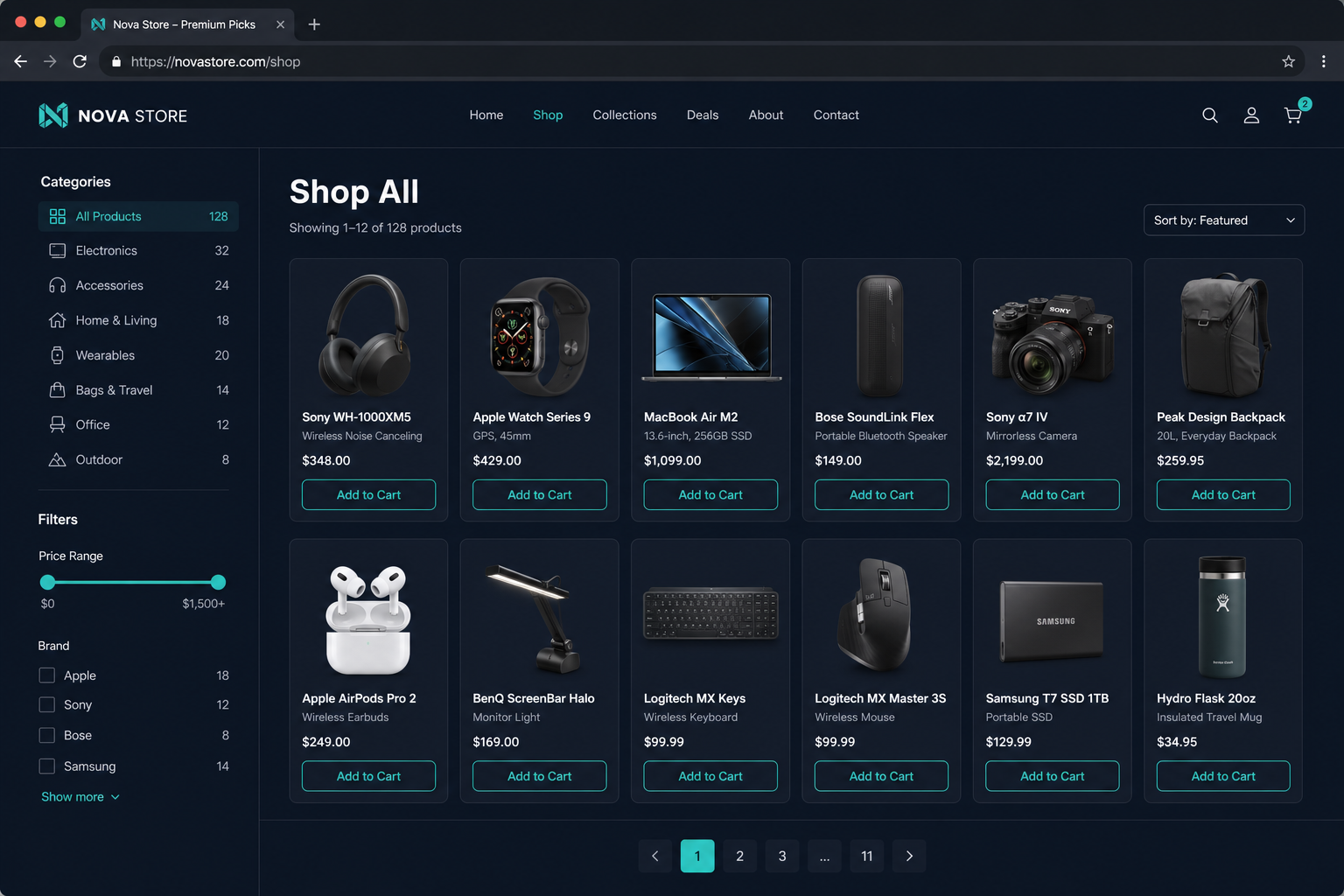The height and width of the screenshot is (896, 1344).
Task: Bookmark page with star icon
Action: click(x=1288, y=61)
